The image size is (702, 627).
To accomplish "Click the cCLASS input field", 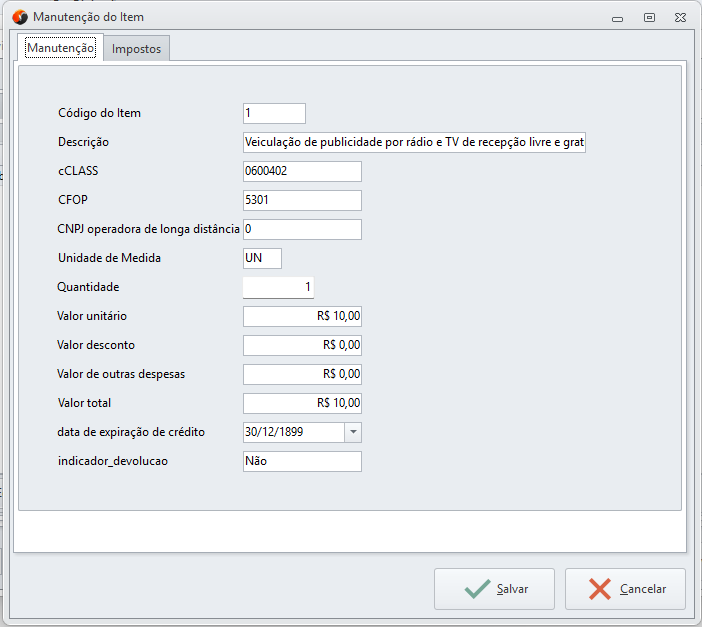I will pyautogui.click(x=302, y=172).
